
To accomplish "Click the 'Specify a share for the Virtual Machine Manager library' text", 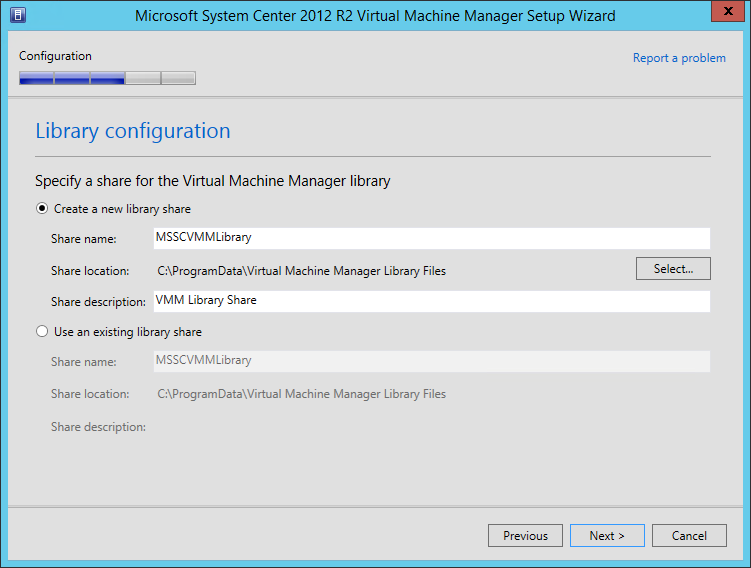I will pos(213,181).
